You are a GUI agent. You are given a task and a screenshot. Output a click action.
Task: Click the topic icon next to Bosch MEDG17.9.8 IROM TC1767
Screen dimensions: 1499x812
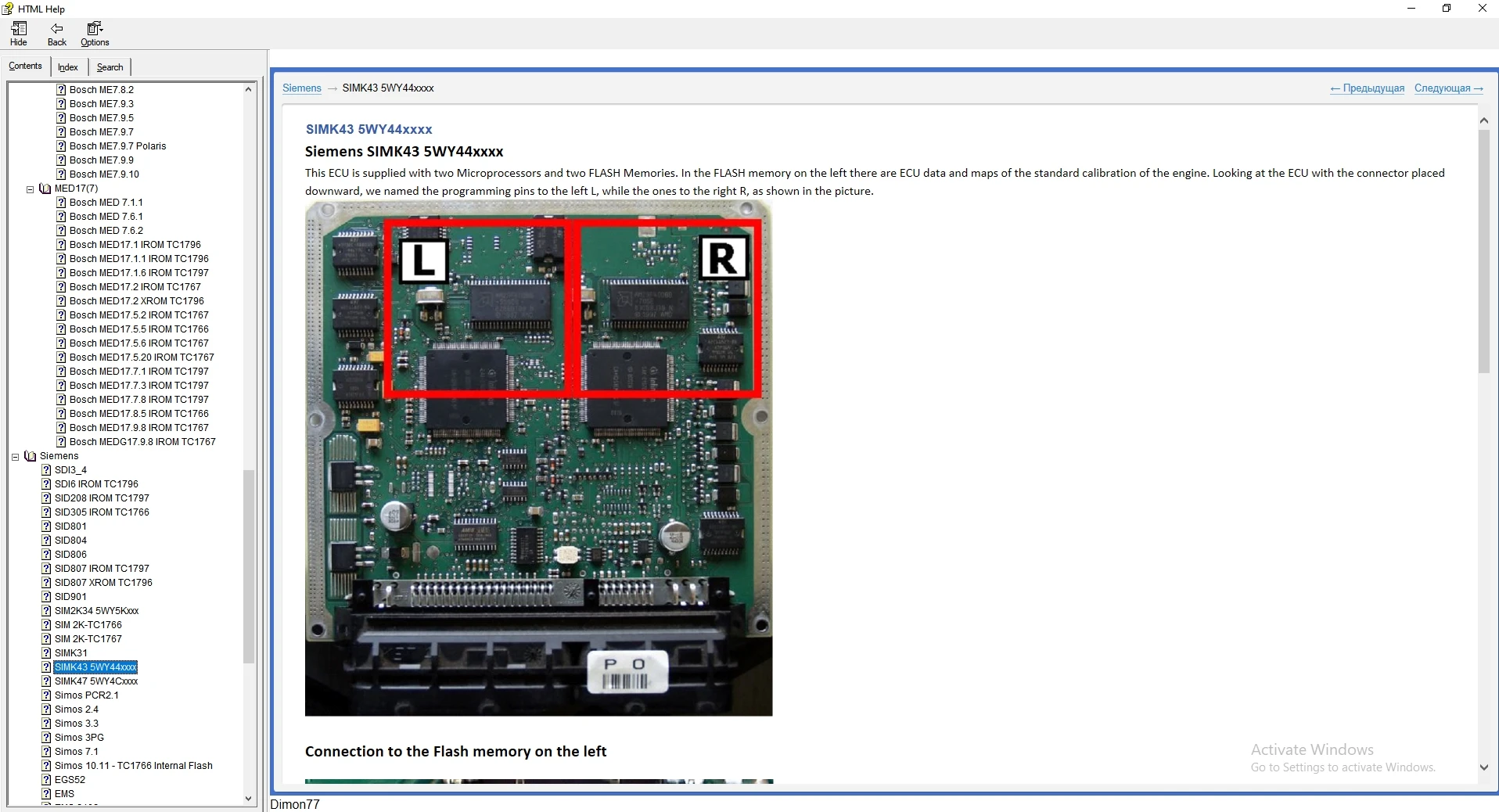[61, 442]
